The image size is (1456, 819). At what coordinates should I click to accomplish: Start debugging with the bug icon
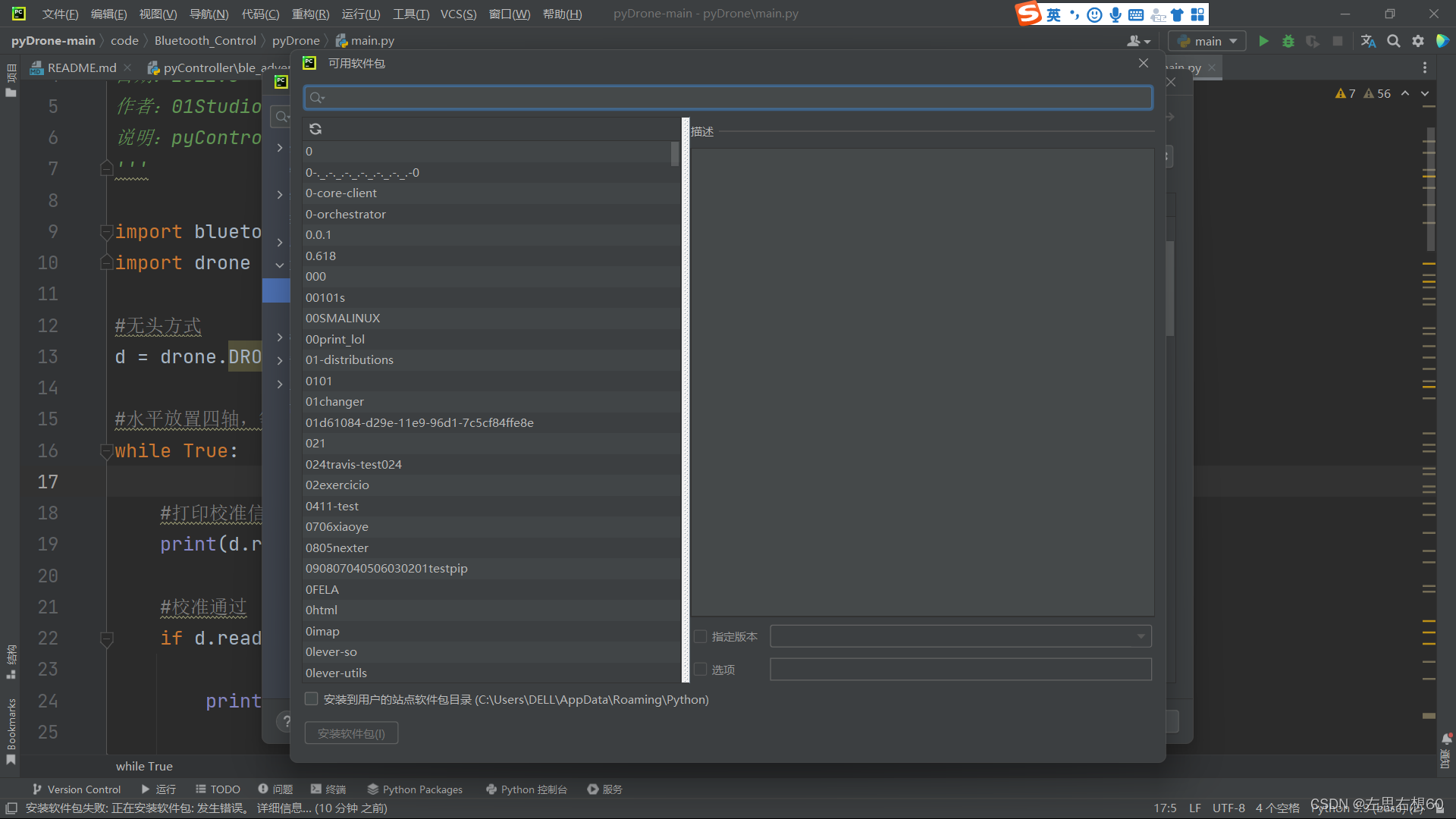tap(1288, 41)
